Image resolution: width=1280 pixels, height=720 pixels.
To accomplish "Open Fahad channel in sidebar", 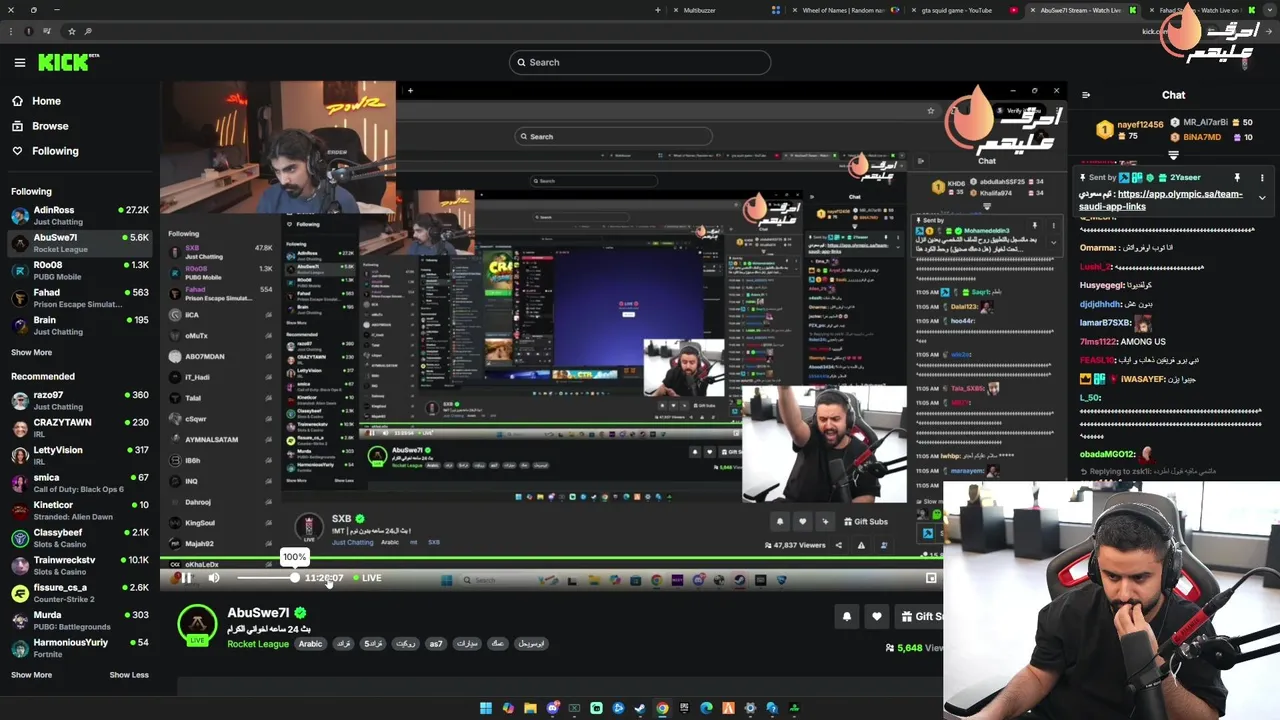I will click(80, 298).
